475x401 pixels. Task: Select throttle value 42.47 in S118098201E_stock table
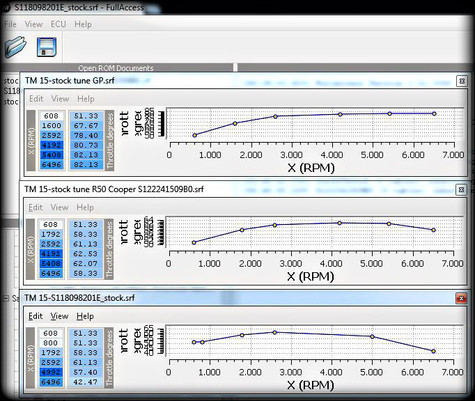coord(85,382)
